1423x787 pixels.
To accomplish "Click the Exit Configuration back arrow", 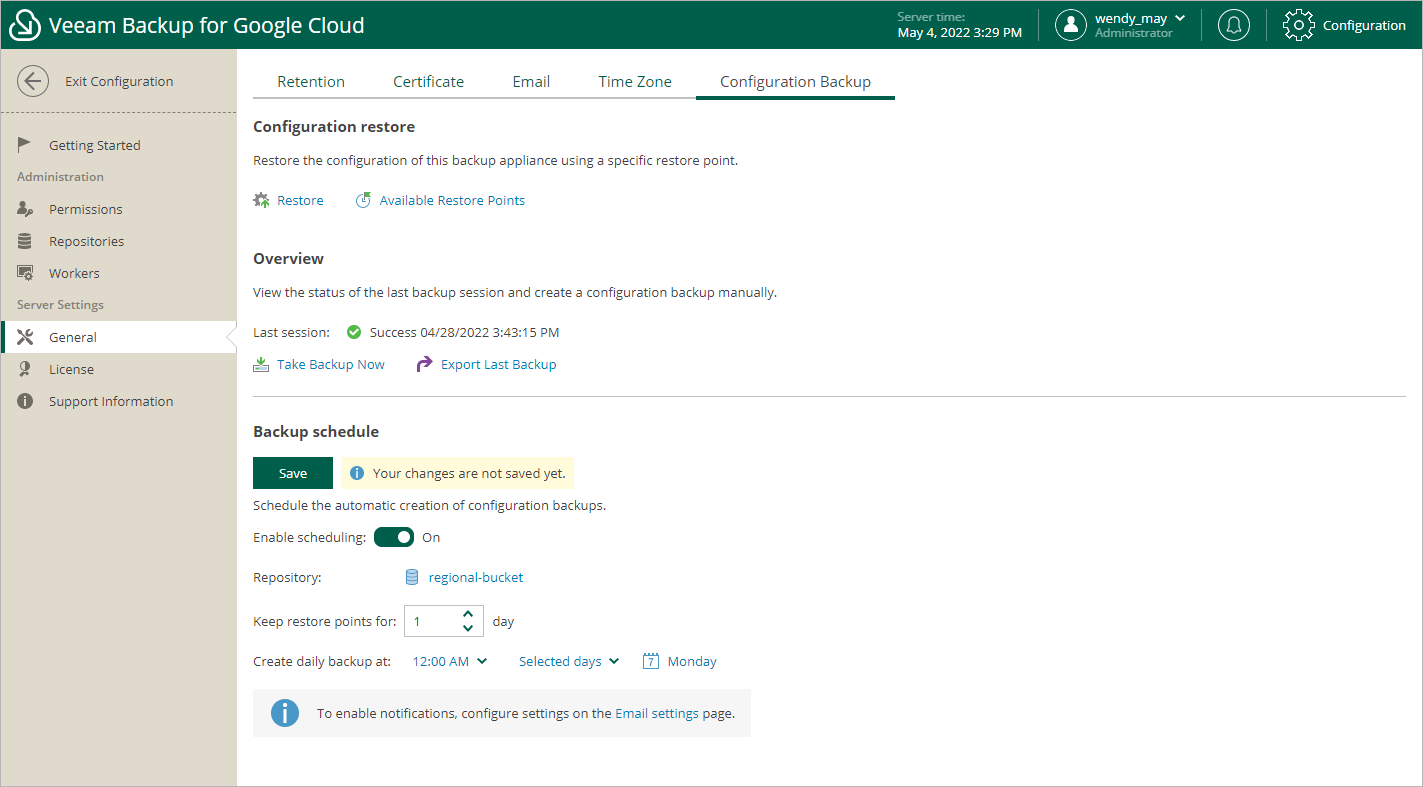I will (x=33, y=81).
